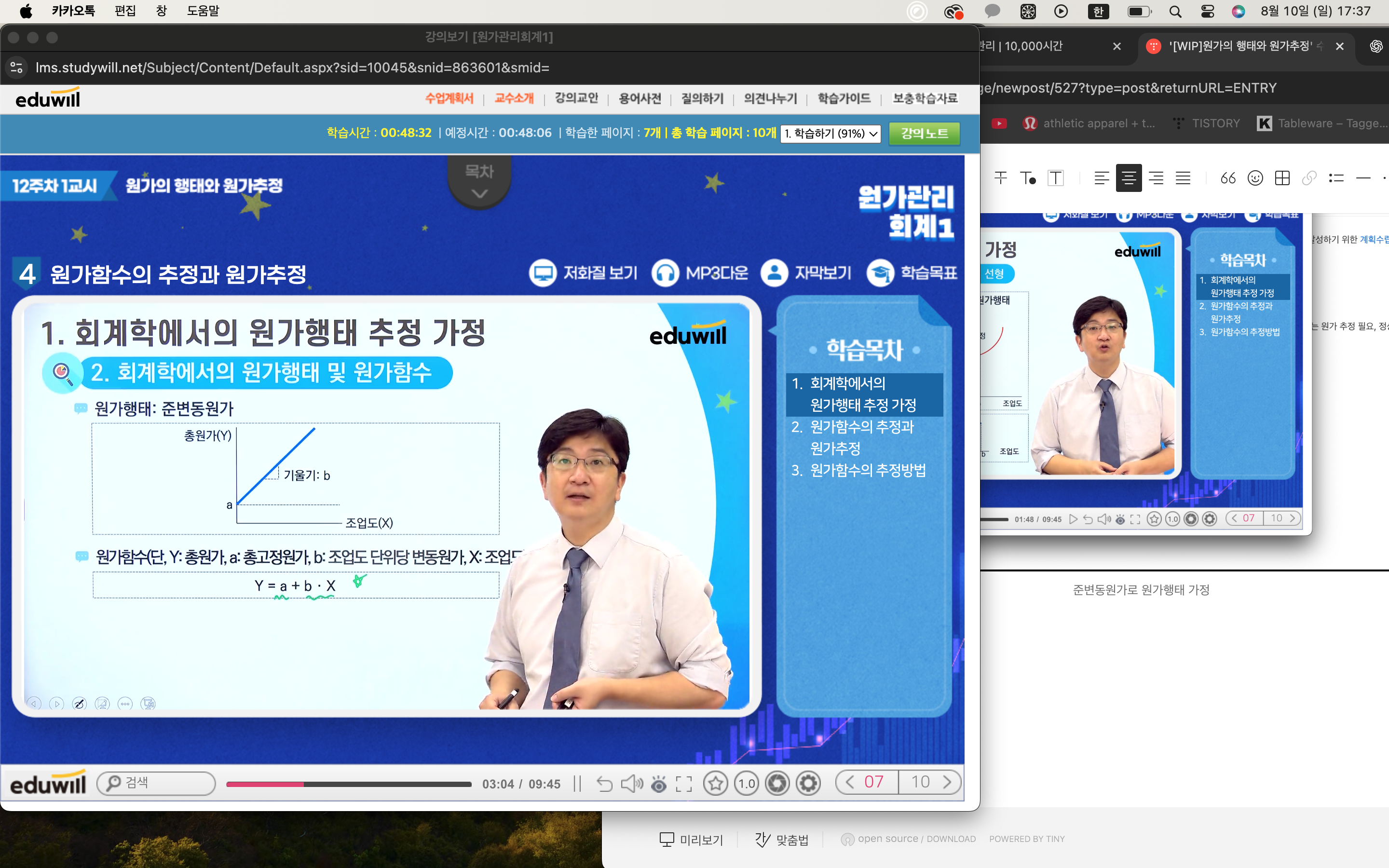This screenshot has width=1389, height=868.
Task: Mute the lecture speaker volume icon
Action: (631, 784)
